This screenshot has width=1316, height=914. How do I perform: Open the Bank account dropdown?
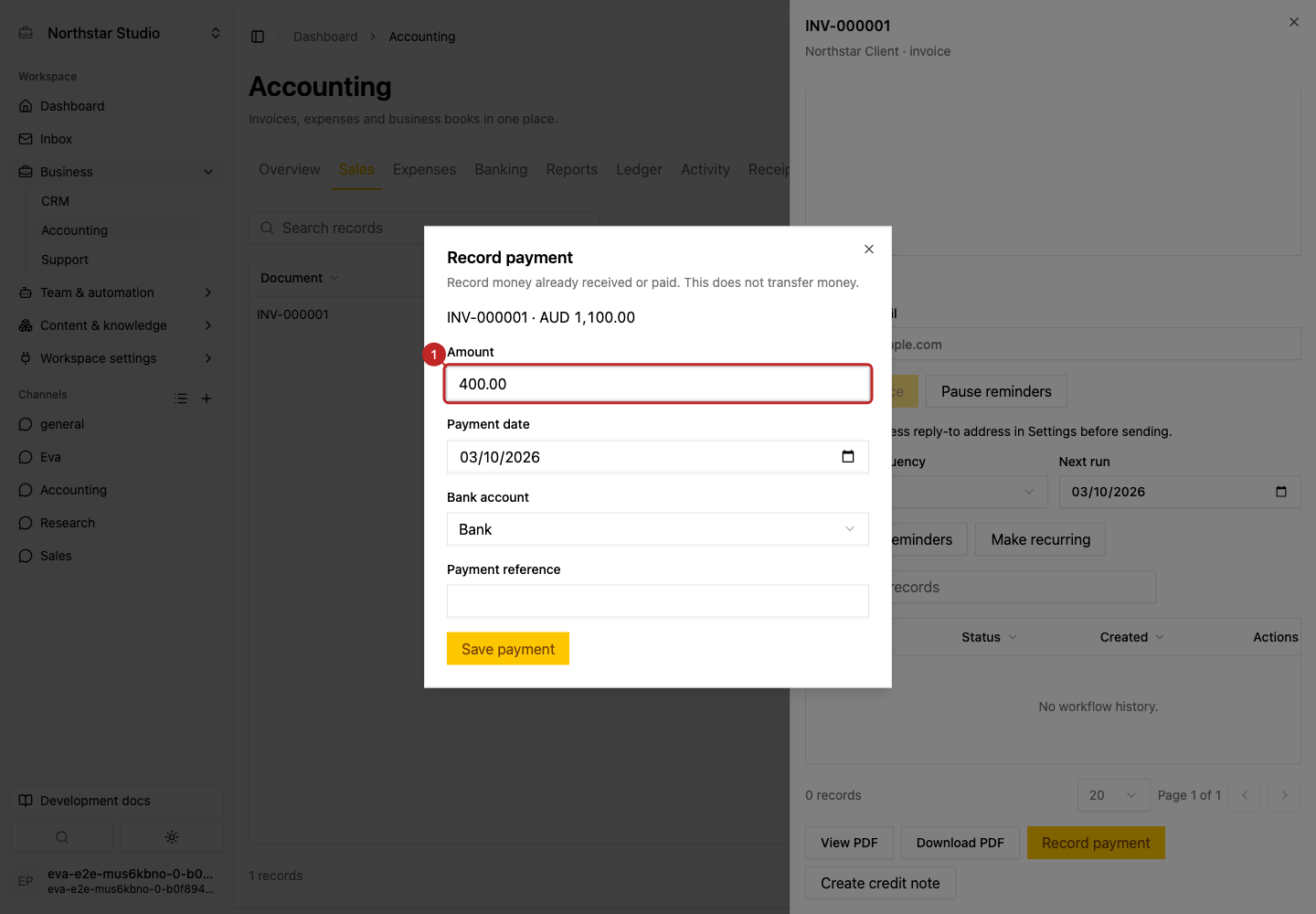[x=658, y=529]
